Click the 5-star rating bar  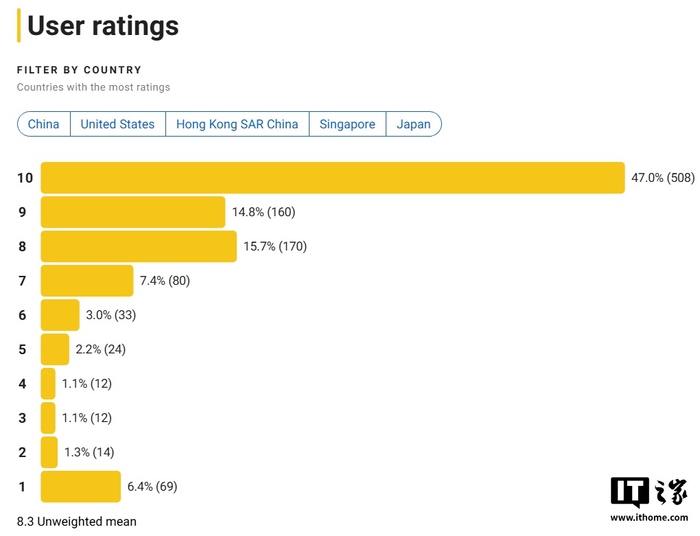(55, 349)
